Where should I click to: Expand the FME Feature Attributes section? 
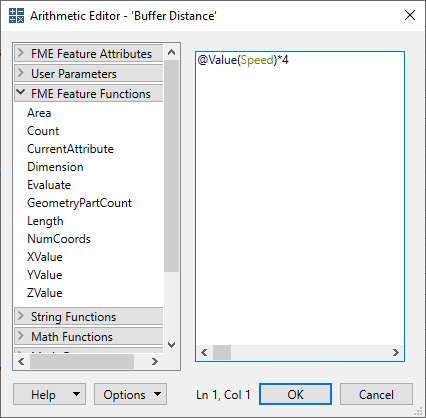(89, 53)
